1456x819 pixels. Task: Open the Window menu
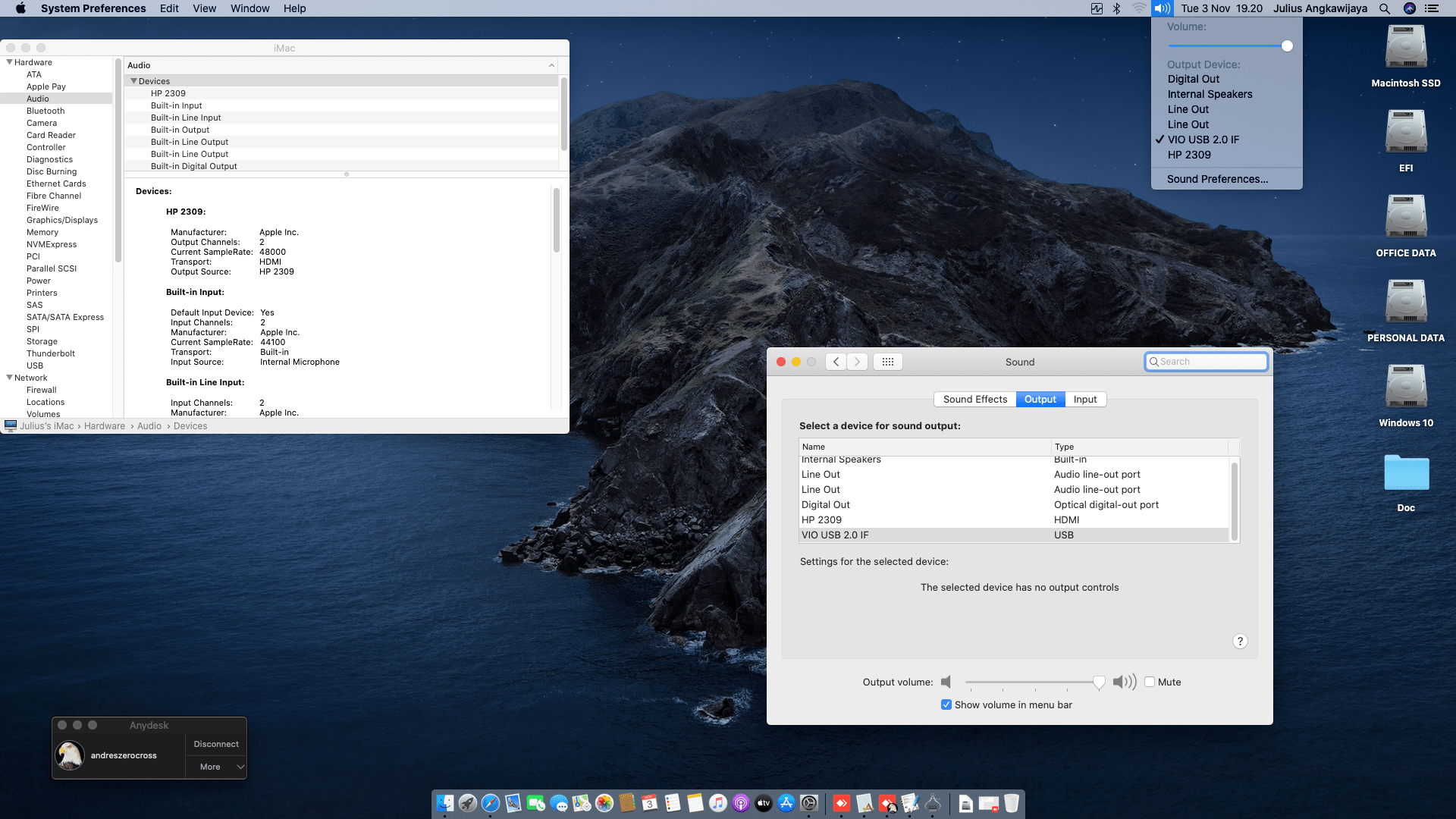tap(249, 8)
